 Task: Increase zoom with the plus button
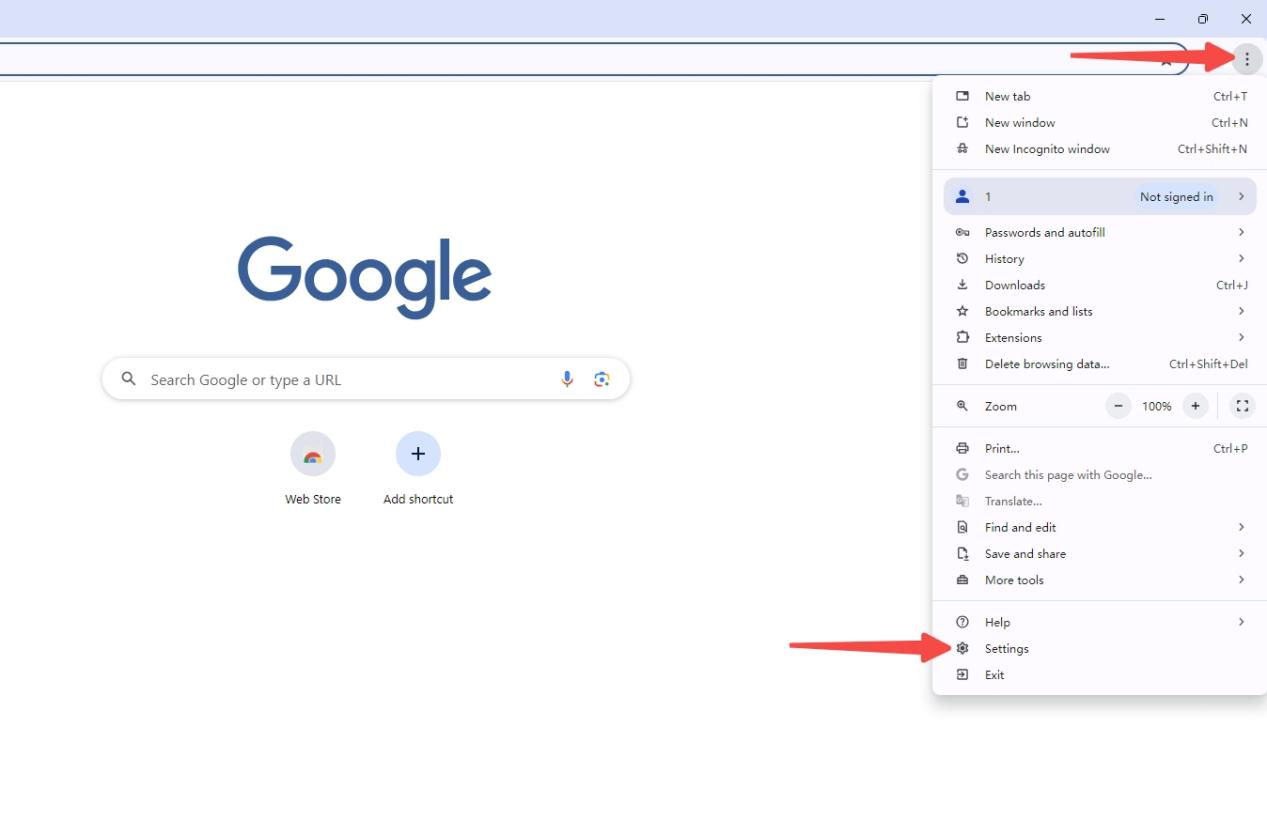click(1194, 406)
